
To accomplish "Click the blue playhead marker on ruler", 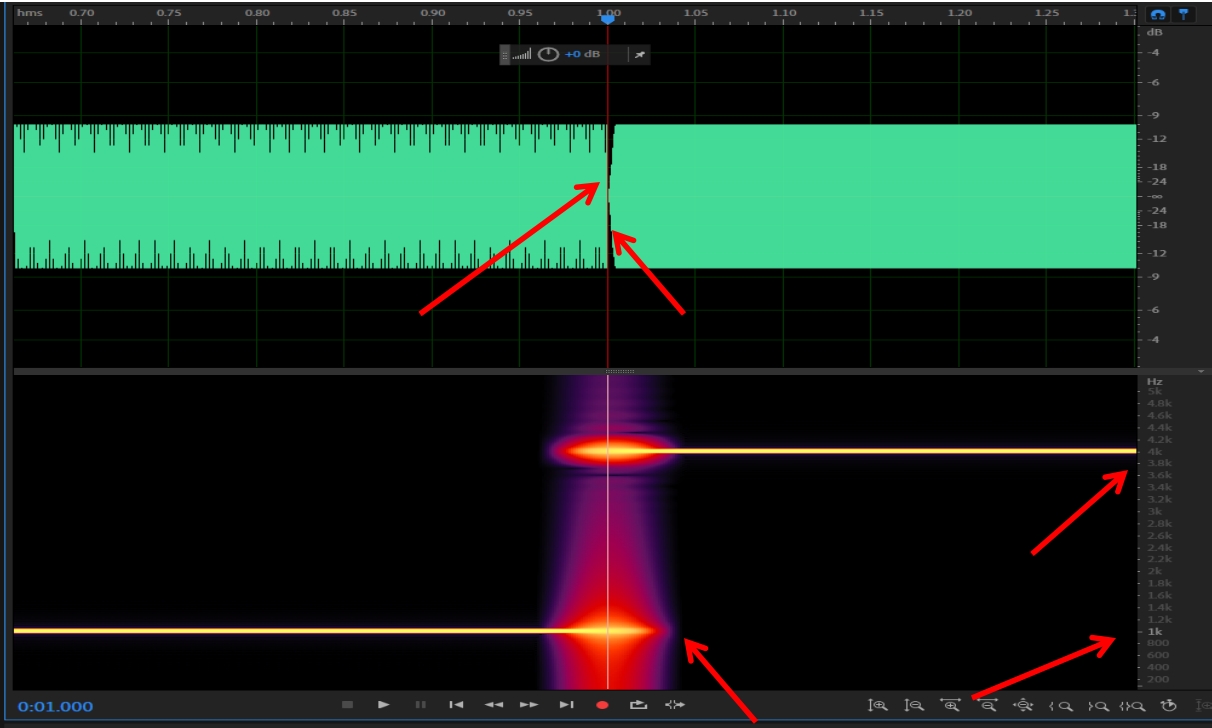I will 607,19.
